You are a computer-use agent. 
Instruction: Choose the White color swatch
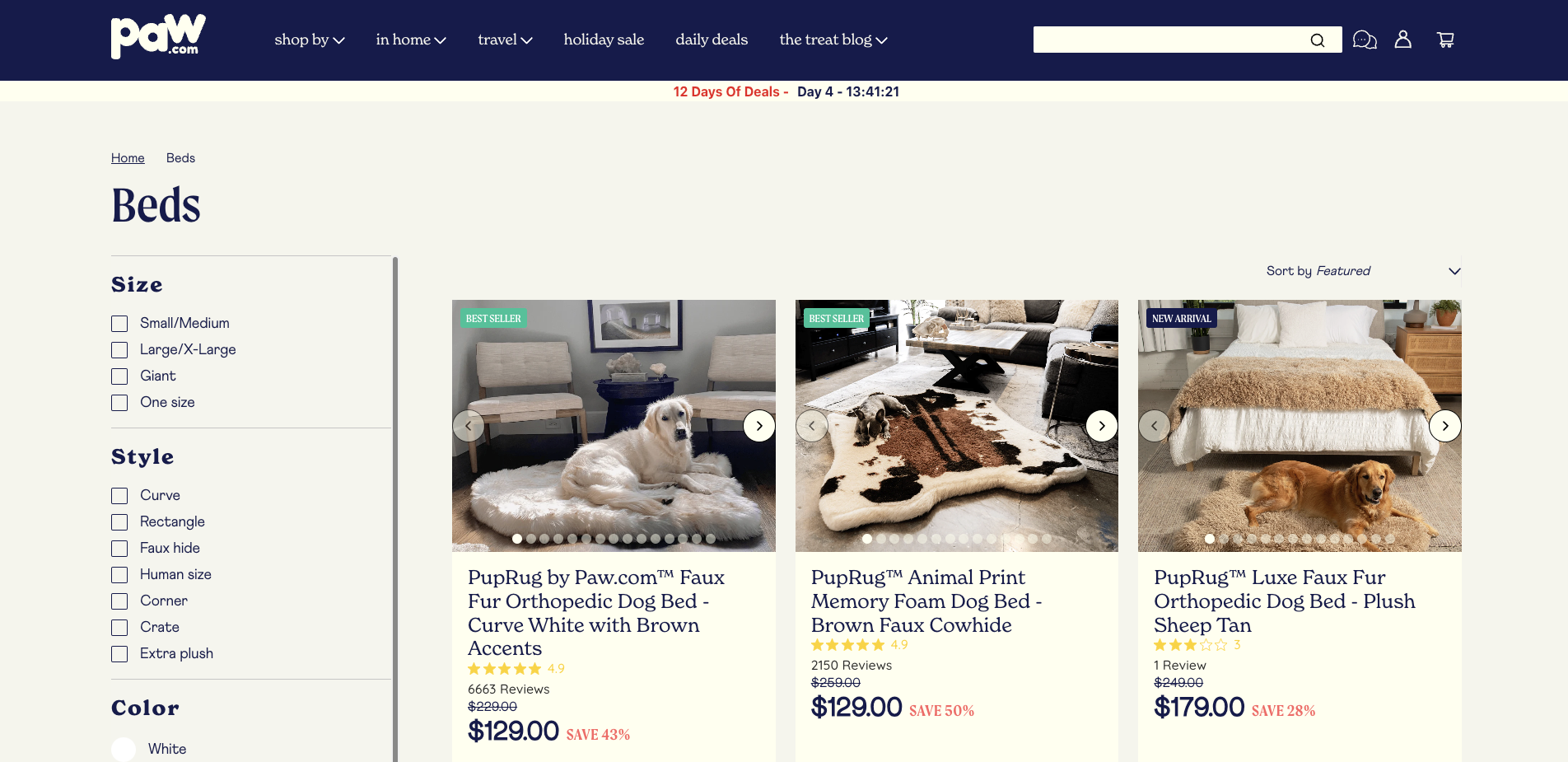124,749
